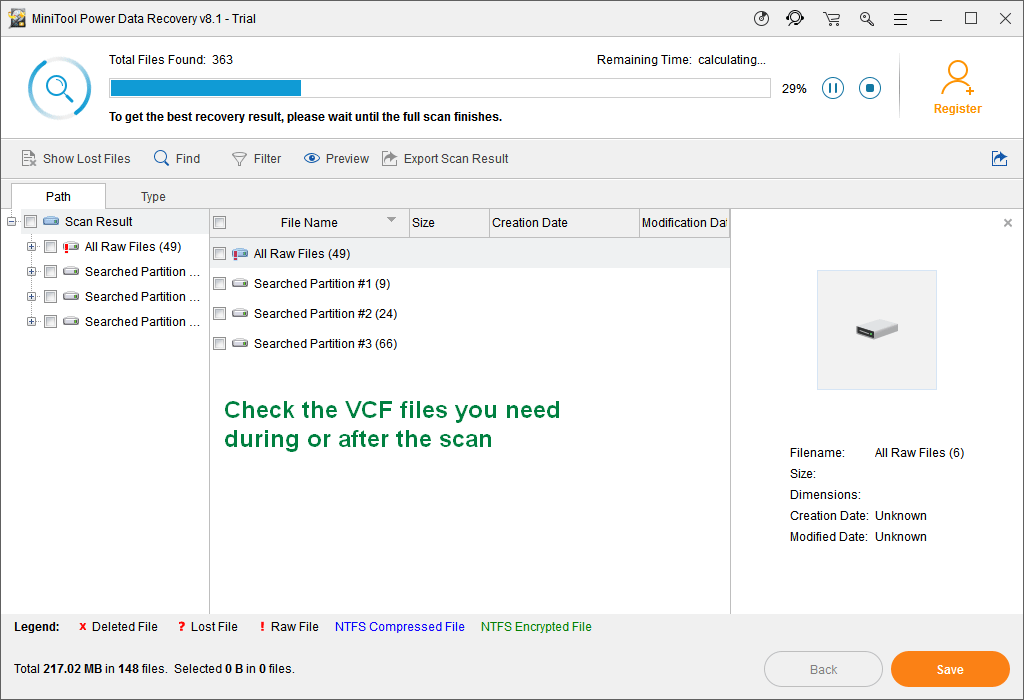Click the Searched Partition #1 drive icon
This screenshot has height=700, width=1024.
coord(240,283)
